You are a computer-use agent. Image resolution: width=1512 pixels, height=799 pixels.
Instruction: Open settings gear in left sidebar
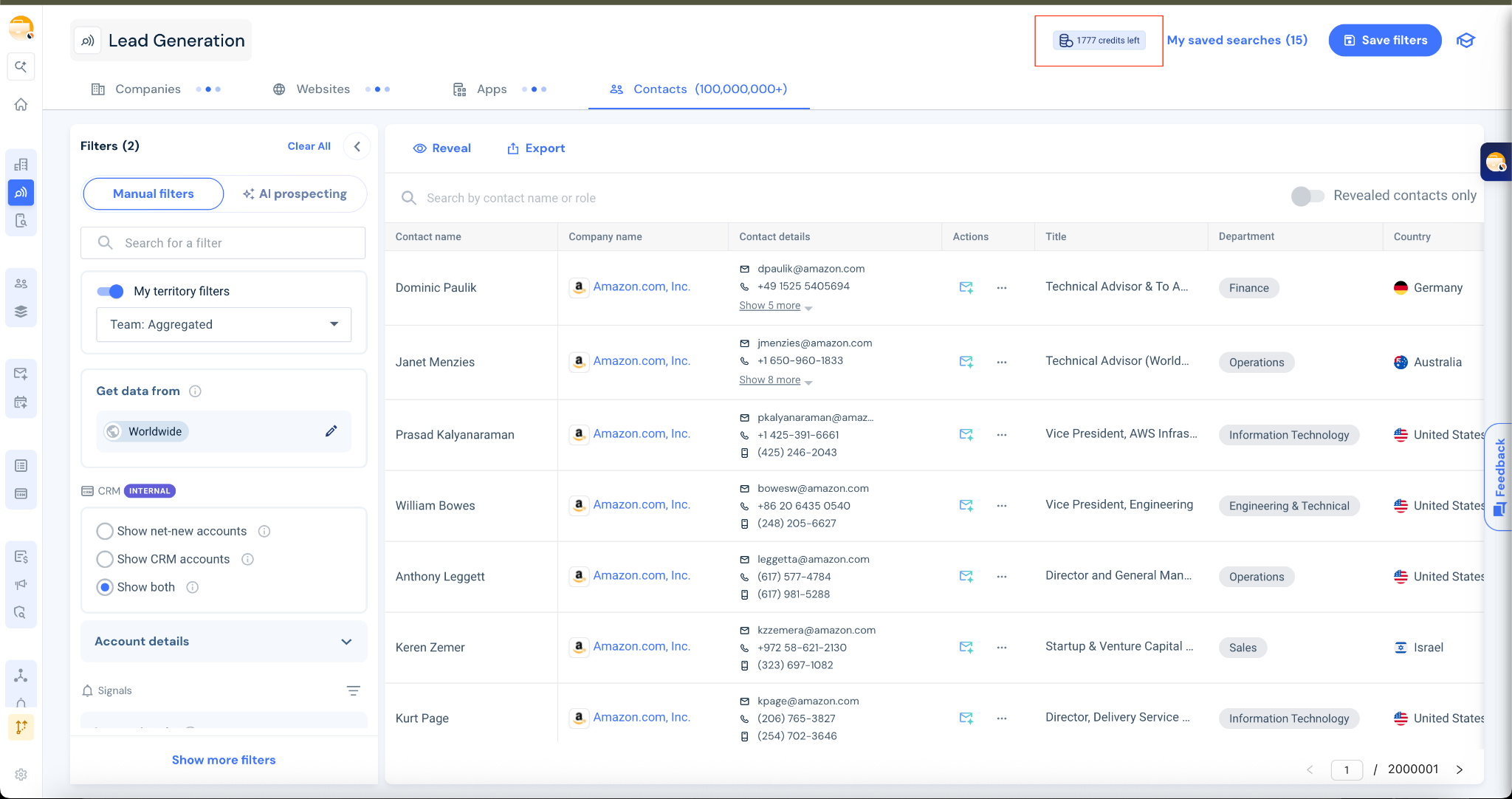click(21, 775)
